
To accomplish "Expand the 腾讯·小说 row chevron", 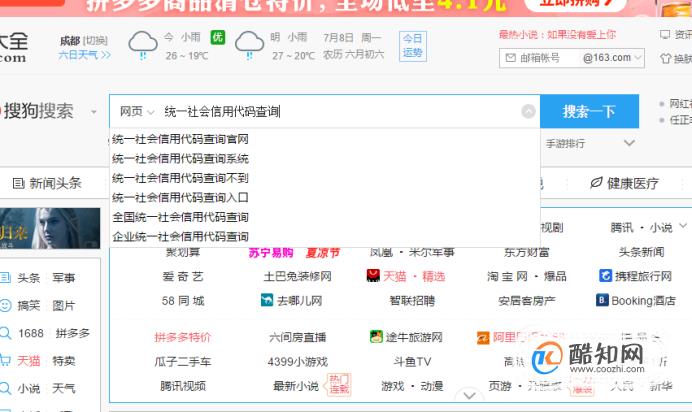I will pyautogui.click(x=683, y=226).
